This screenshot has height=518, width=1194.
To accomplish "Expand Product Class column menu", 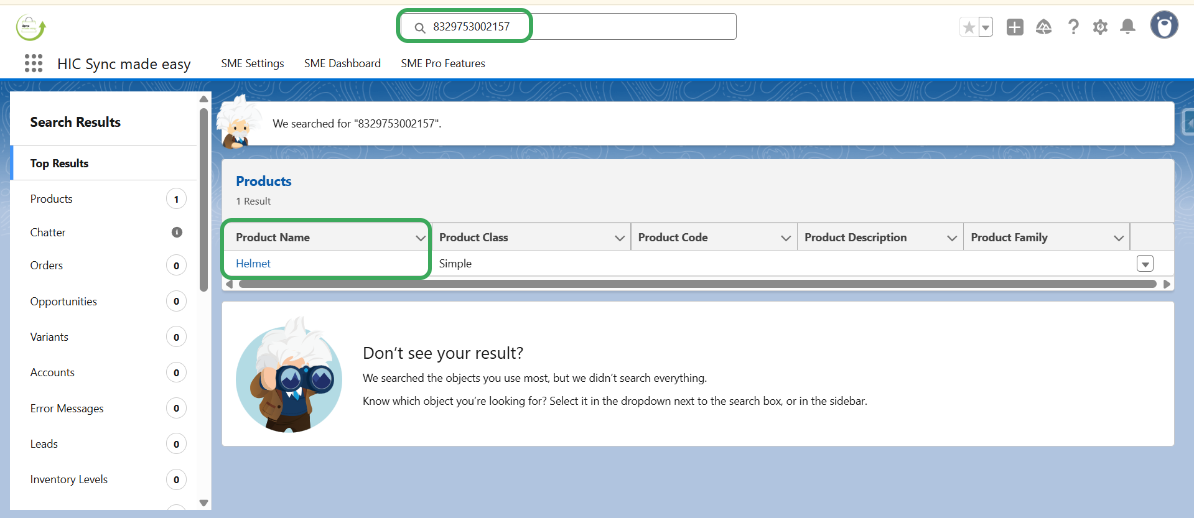I will (x=620, y=238).
